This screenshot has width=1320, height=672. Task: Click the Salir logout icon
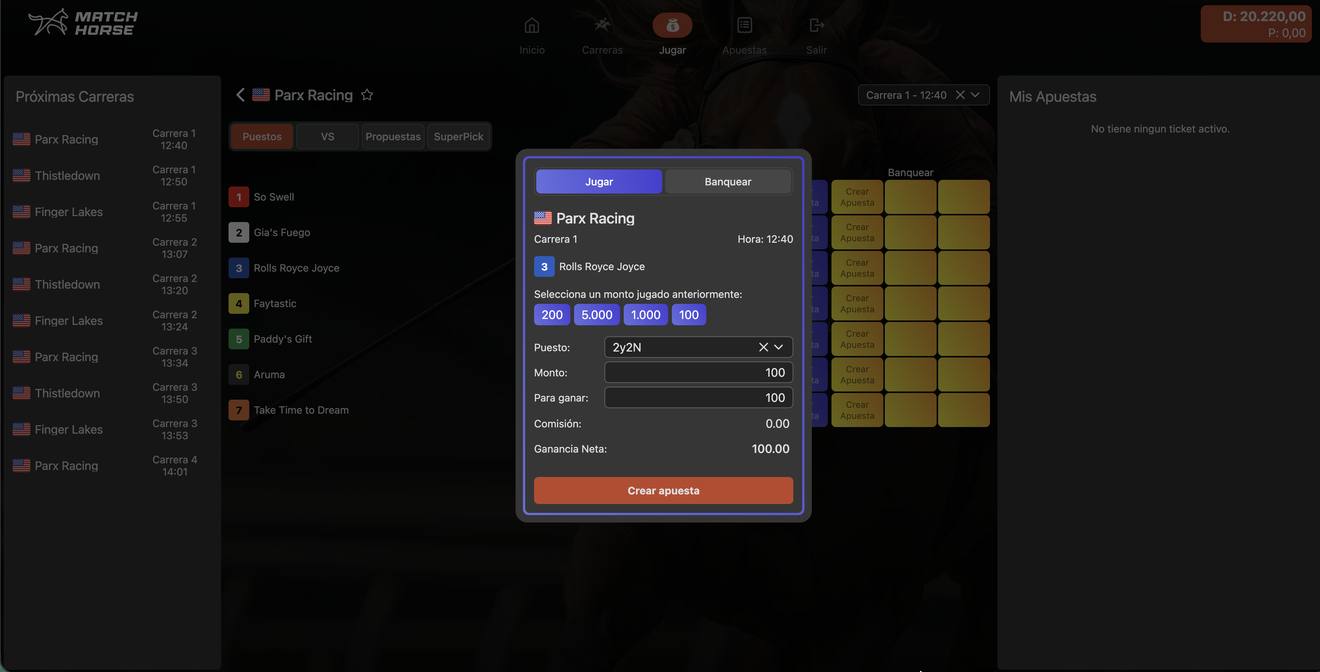(x=816, y=25)
